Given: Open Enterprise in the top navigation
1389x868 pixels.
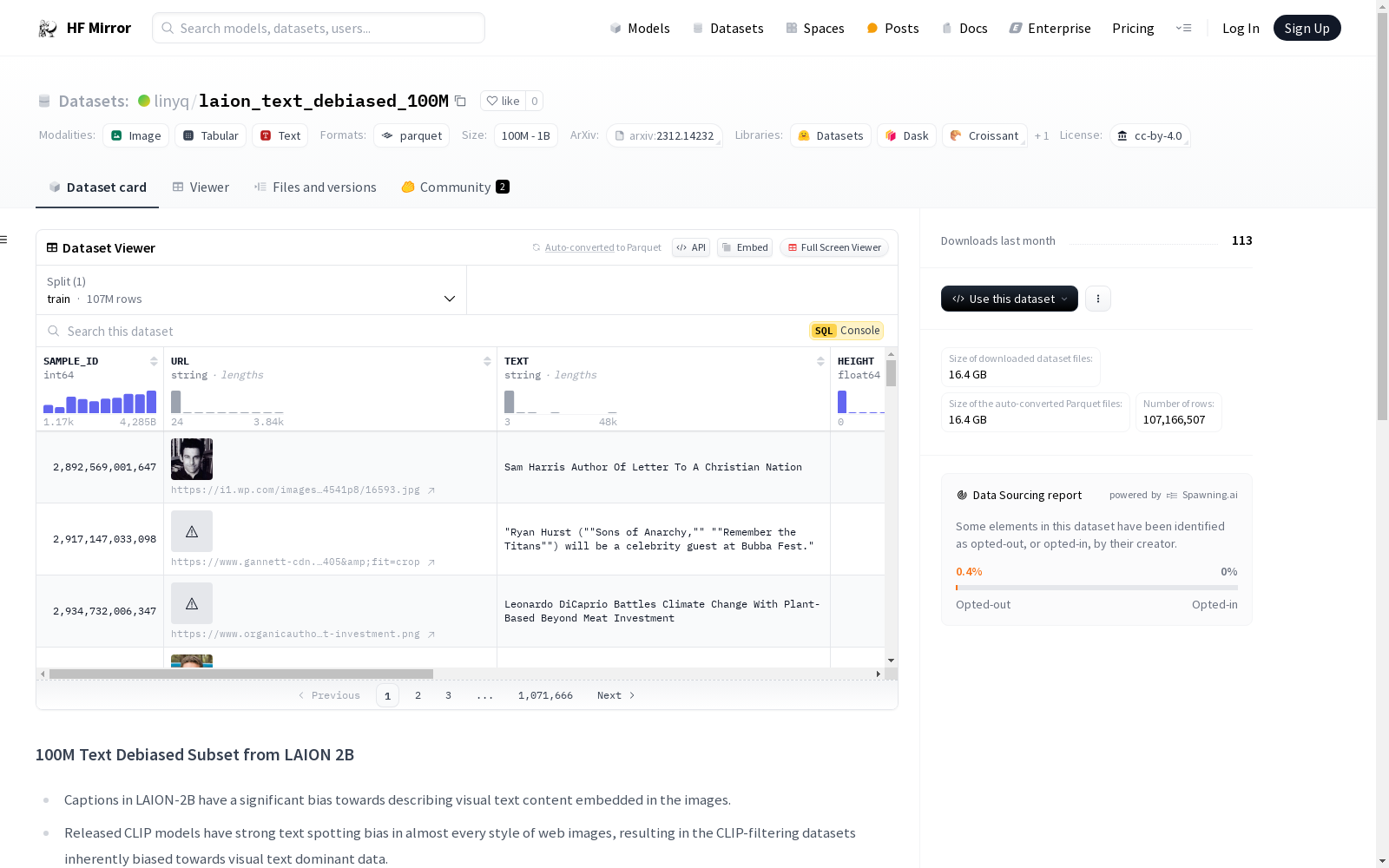Looking at the screenshot, I should pos(1050,29).
